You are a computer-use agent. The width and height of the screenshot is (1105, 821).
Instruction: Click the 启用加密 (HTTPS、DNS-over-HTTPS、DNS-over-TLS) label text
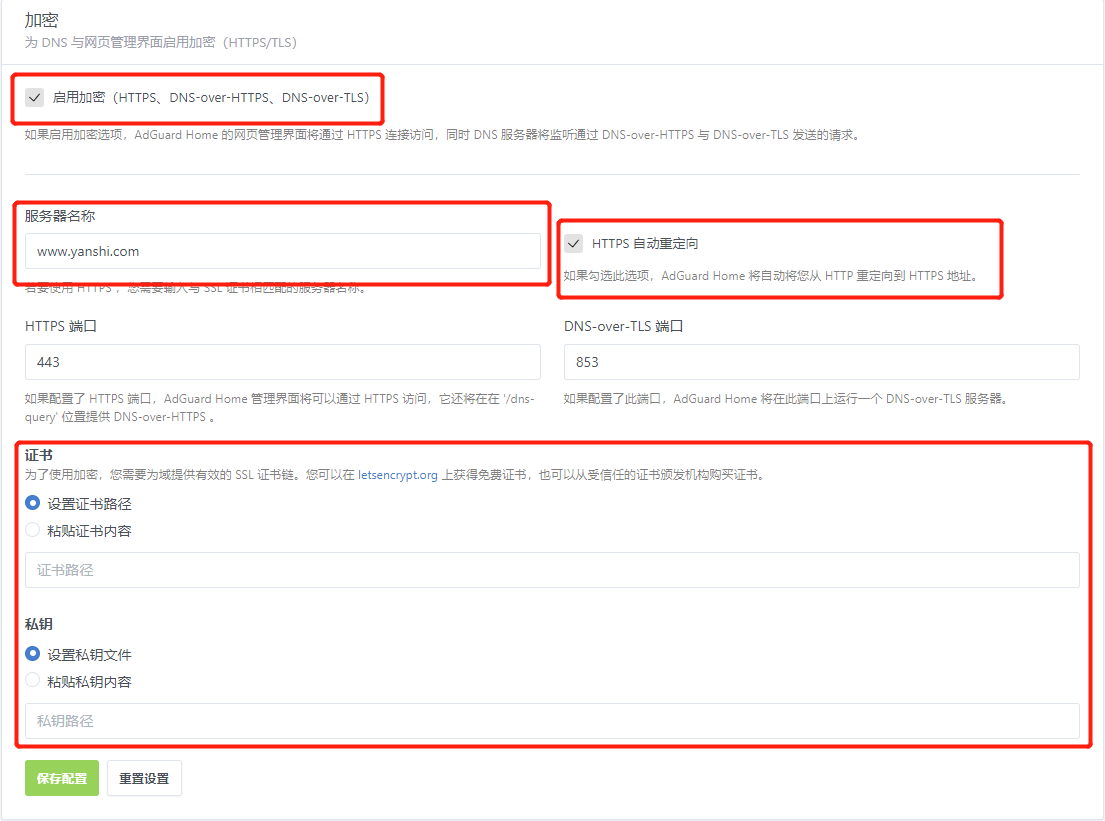(x=211, y=98)
